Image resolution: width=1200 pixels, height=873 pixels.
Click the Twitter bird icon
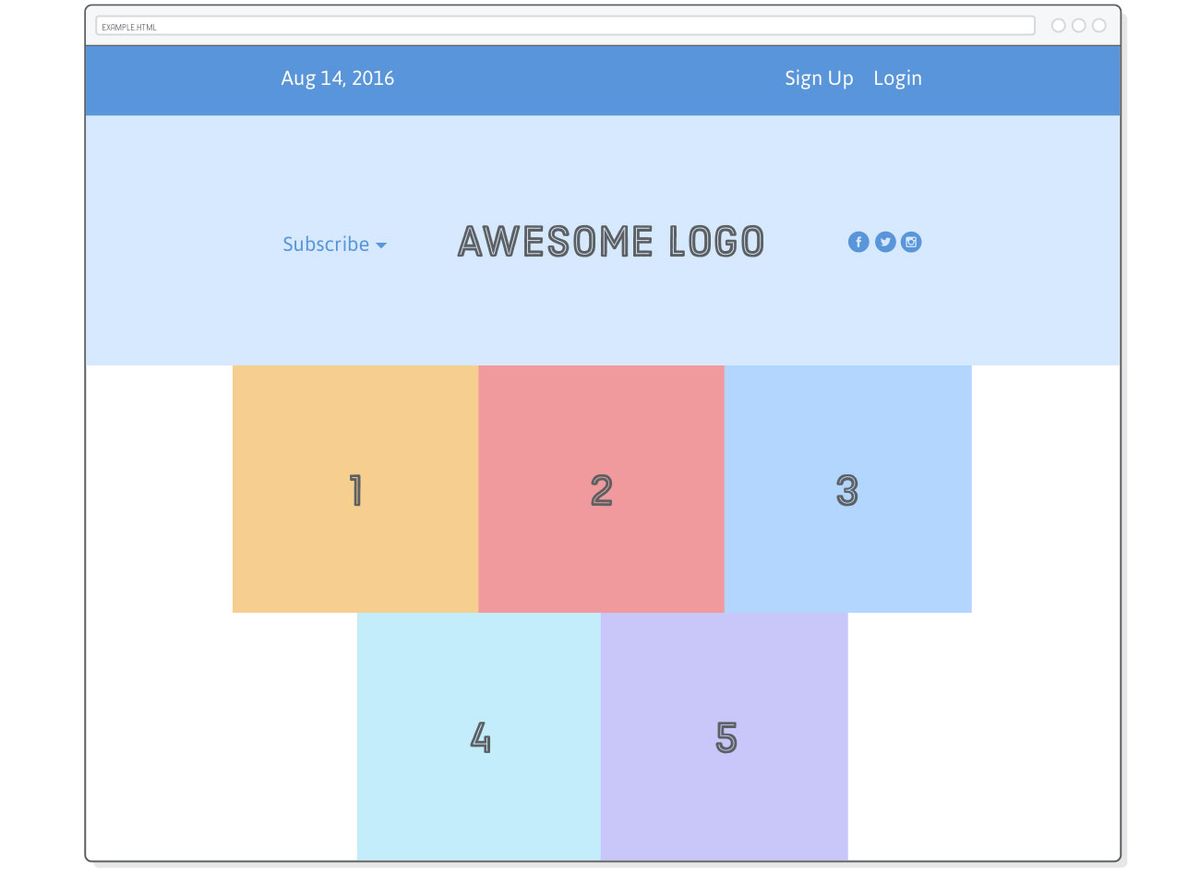[x=885, y=242]
